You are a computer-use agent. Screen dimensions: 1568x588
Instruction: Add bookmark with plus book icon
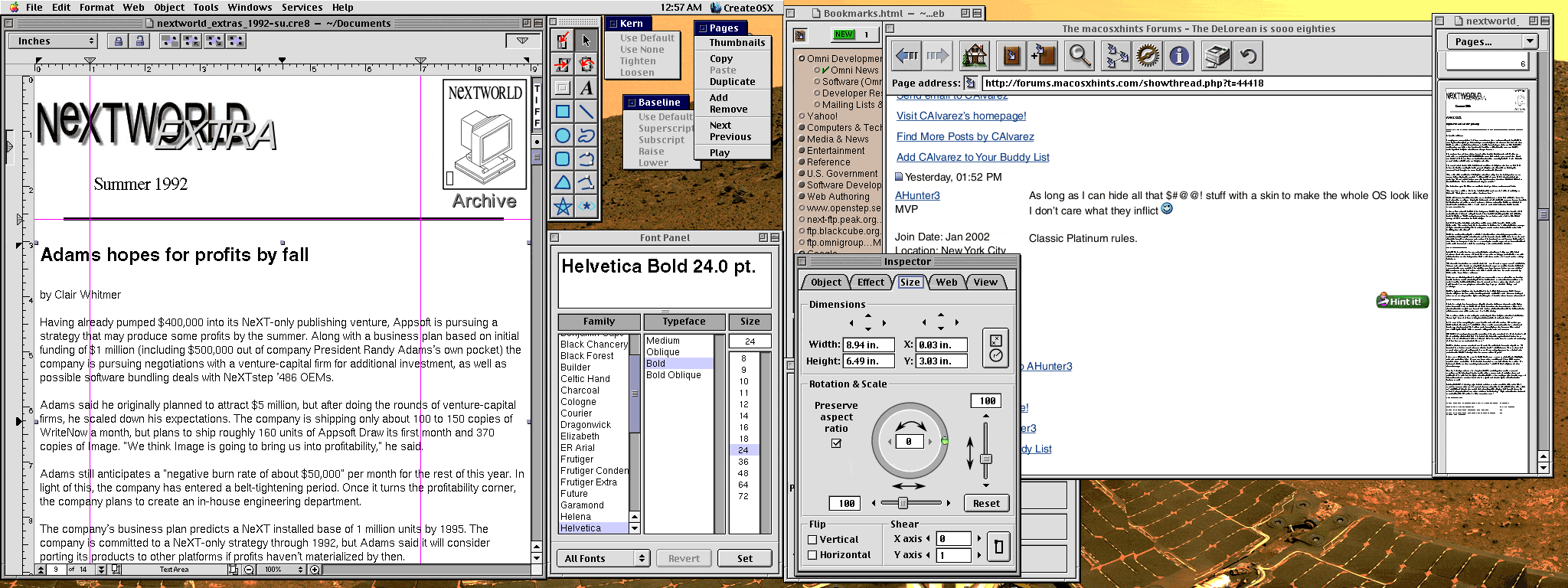[x=1043, y=56]
